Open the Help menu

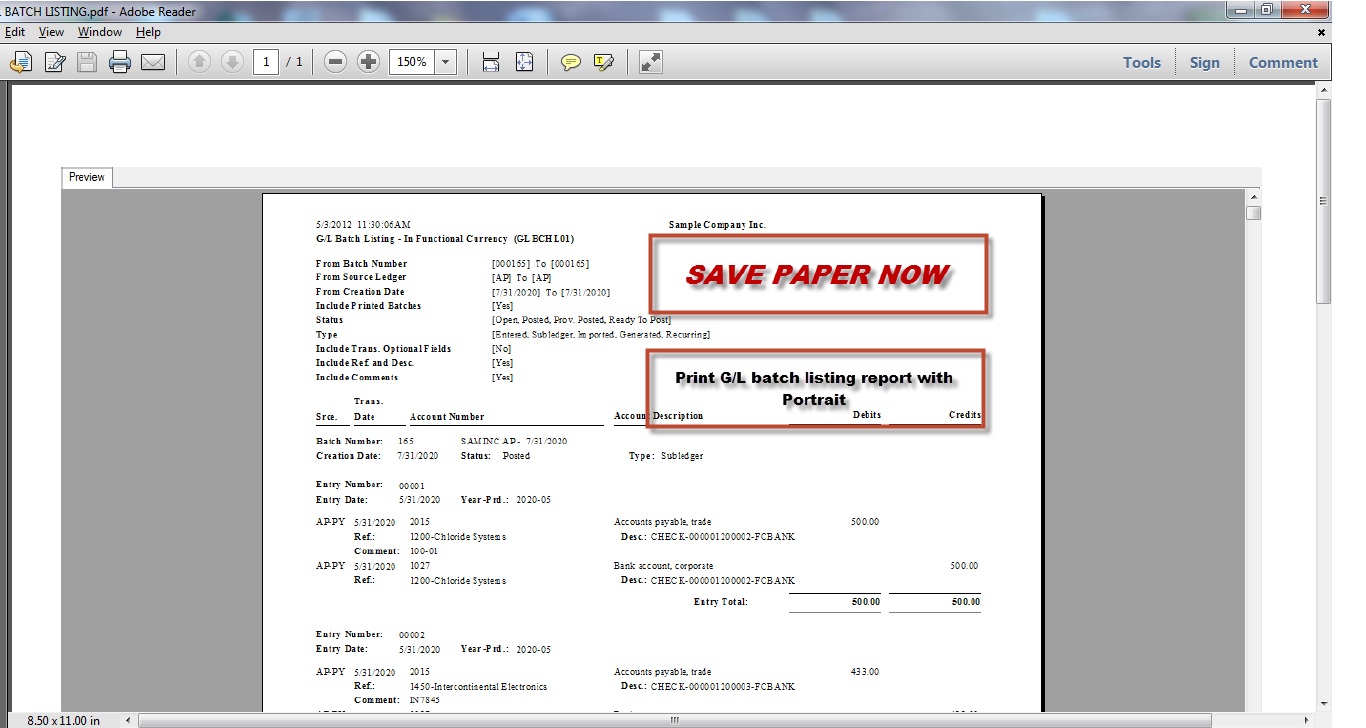pyautogui.click(x=148, y=32)
